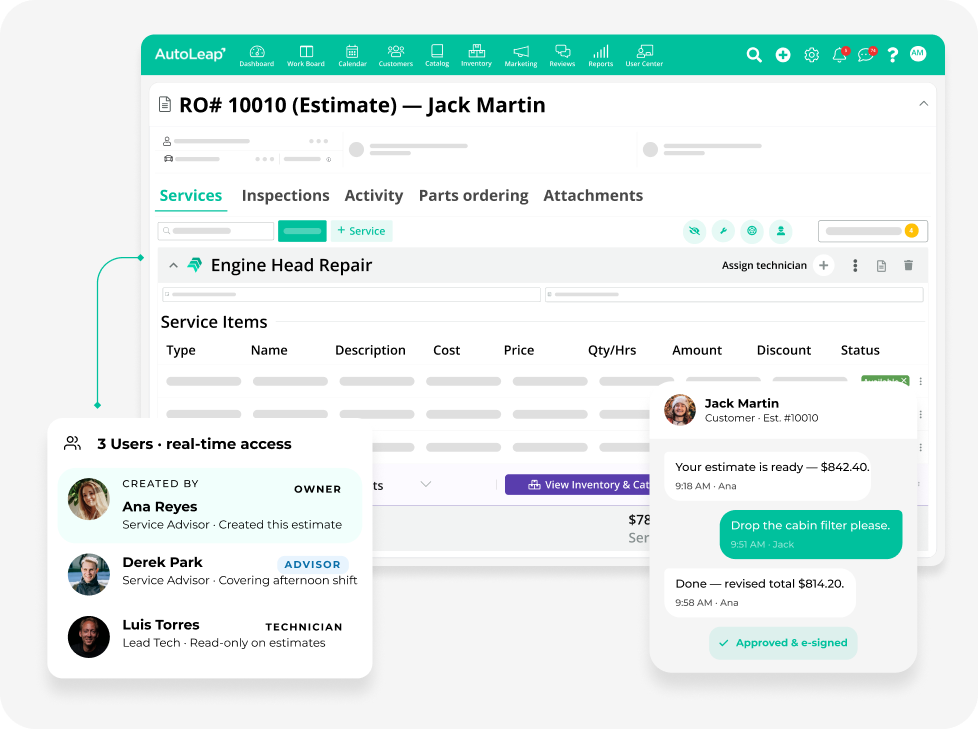
Task: Click 'Your estimate is ready' message
Action: tap(767, 476)
